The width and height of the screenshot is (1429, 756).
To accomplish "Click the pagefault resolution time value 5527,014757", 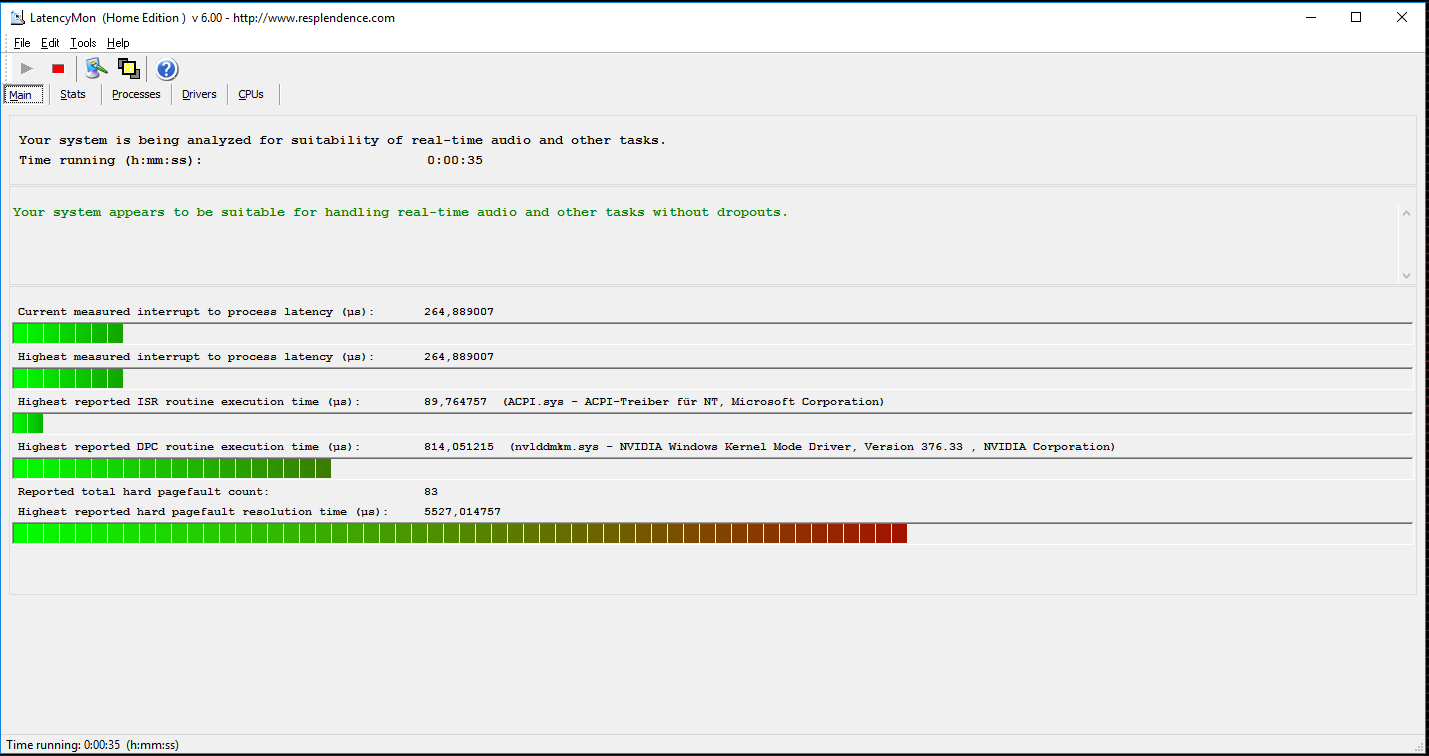I will [x=462, y=512].
